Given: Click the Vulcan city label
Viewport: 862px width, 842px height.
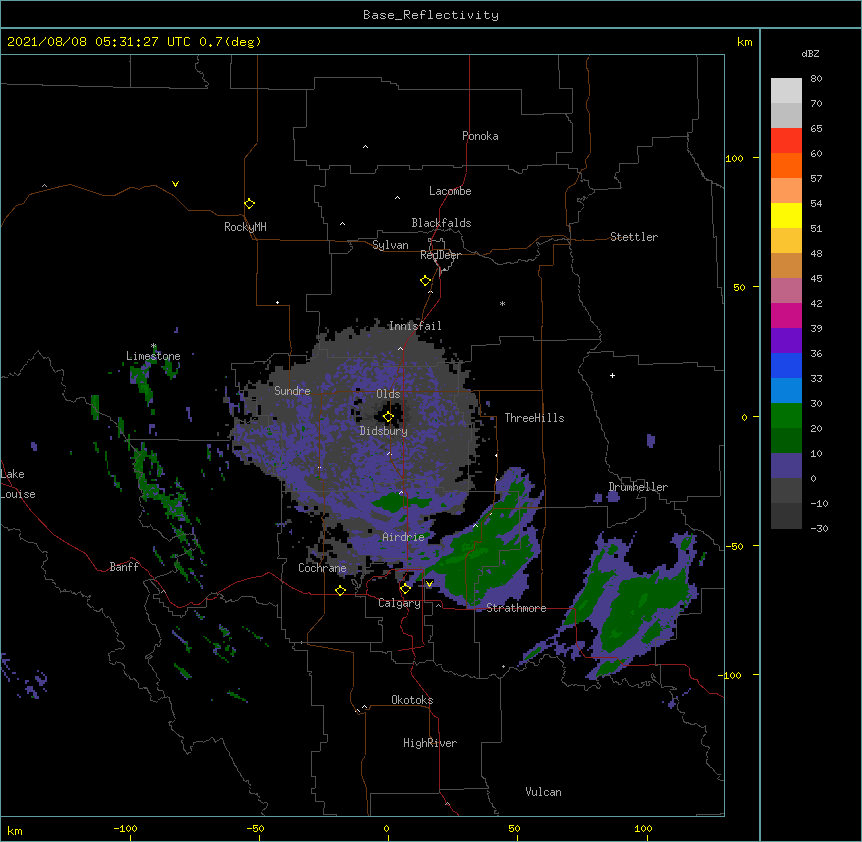Looking at the screenshot, I should point(543,792).
